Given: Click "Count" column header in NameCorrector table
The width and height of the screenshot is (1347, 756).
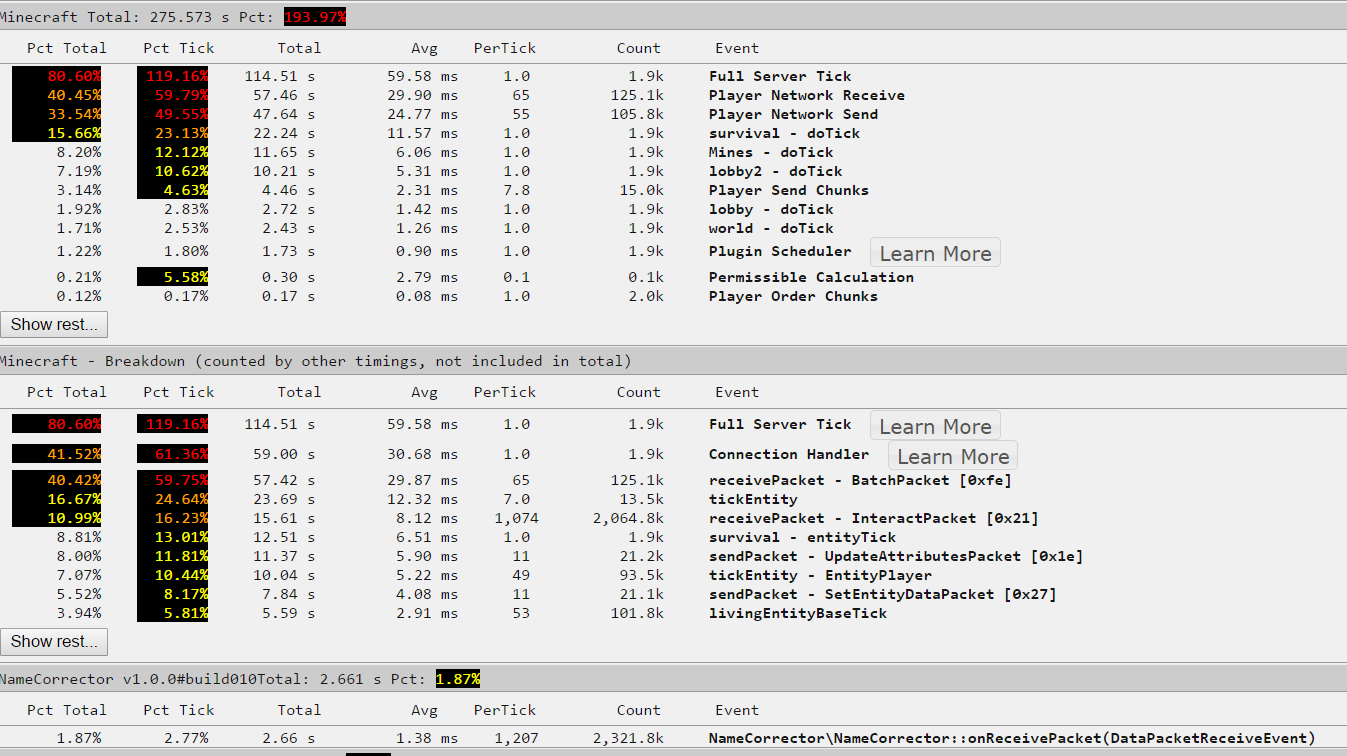Looking at the screenshot, I should [639, 710].
